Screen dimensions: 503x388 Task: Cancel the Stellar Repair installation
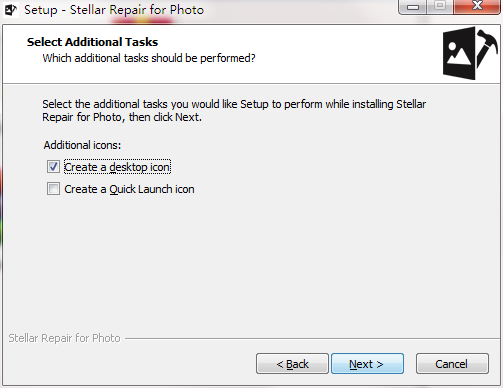[x=452, y=364]
